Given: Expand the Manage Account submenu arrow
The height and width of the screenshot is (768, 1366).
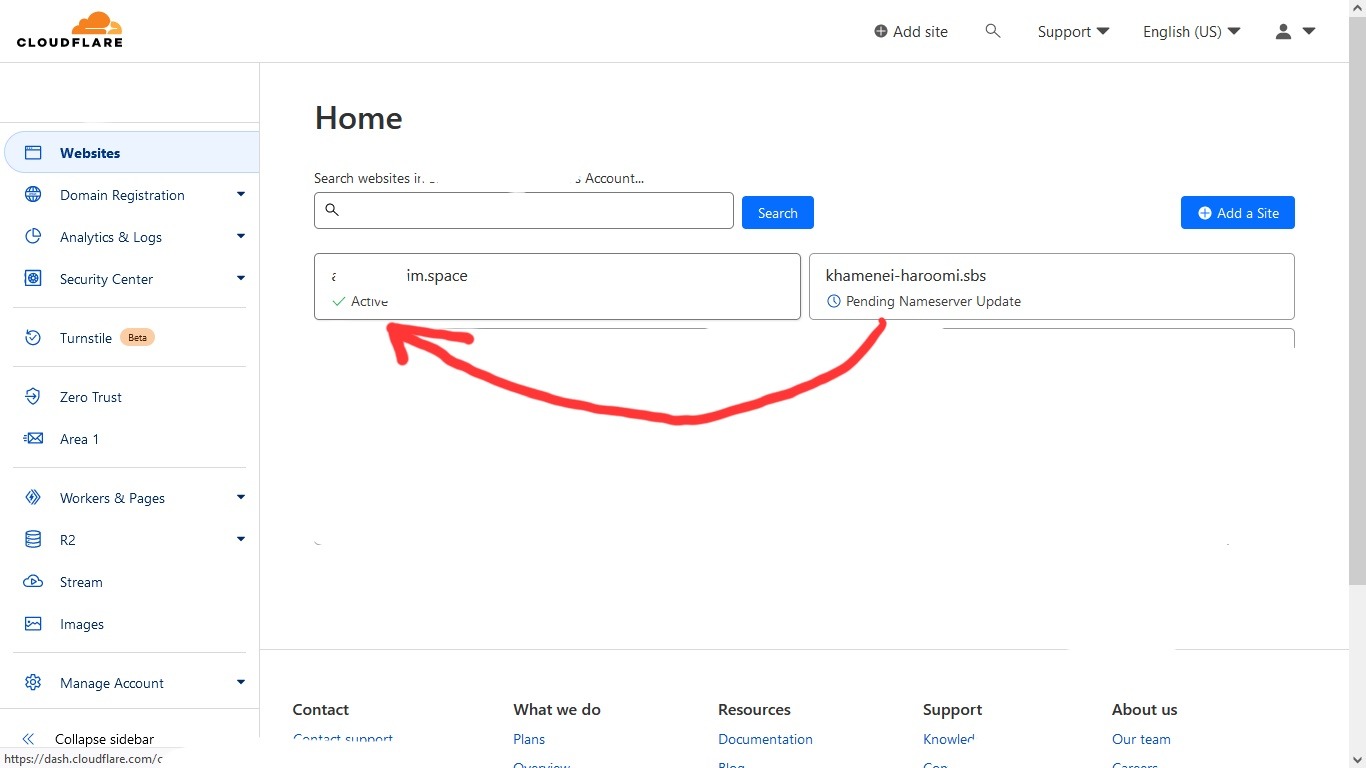Looking at the screenshot, I should [x=241, y=683].
